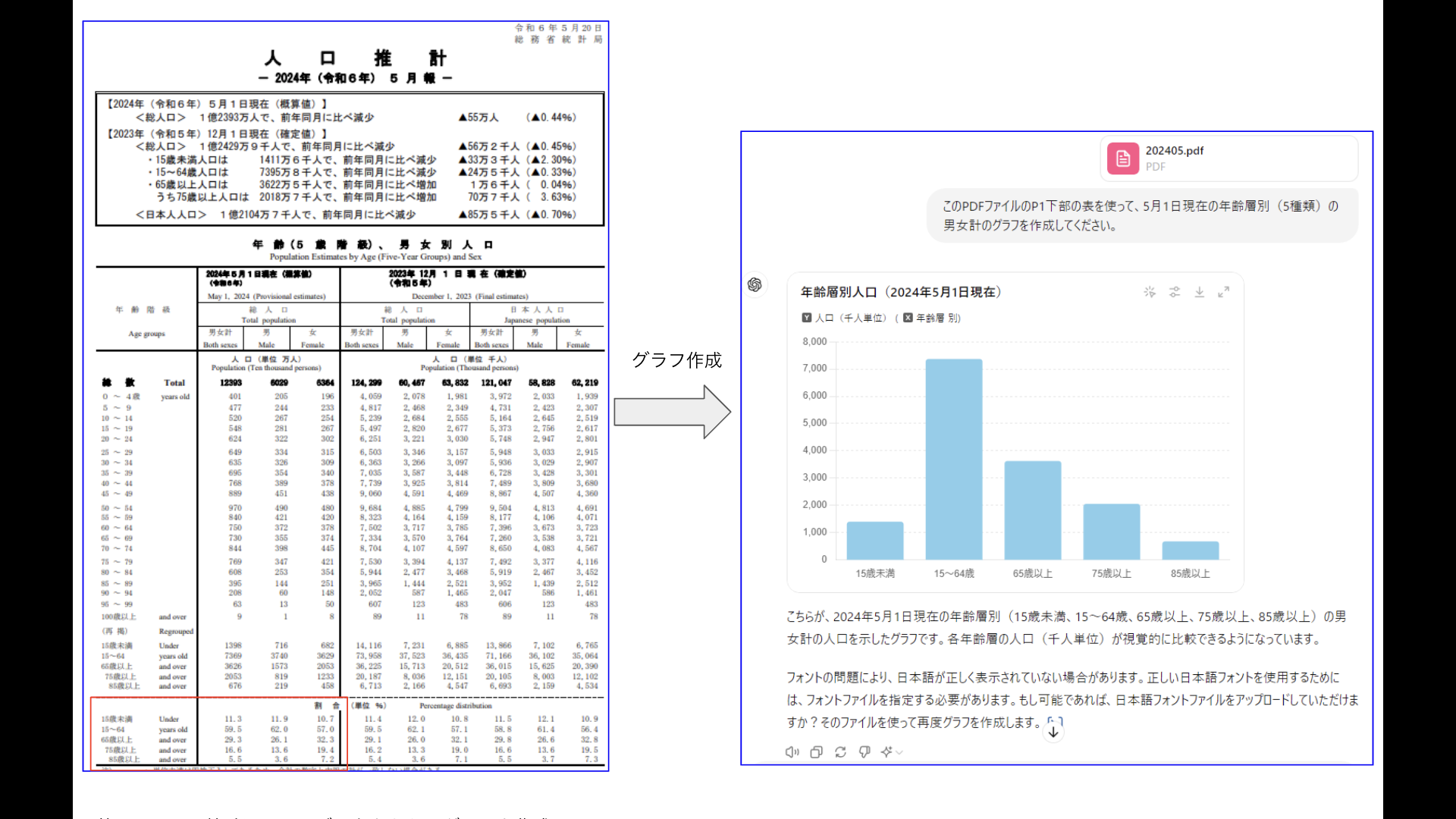Viewport: 1456px width, 819px height.
Task: Click the 15歳未満 bar in the chart
Action: 875,541
